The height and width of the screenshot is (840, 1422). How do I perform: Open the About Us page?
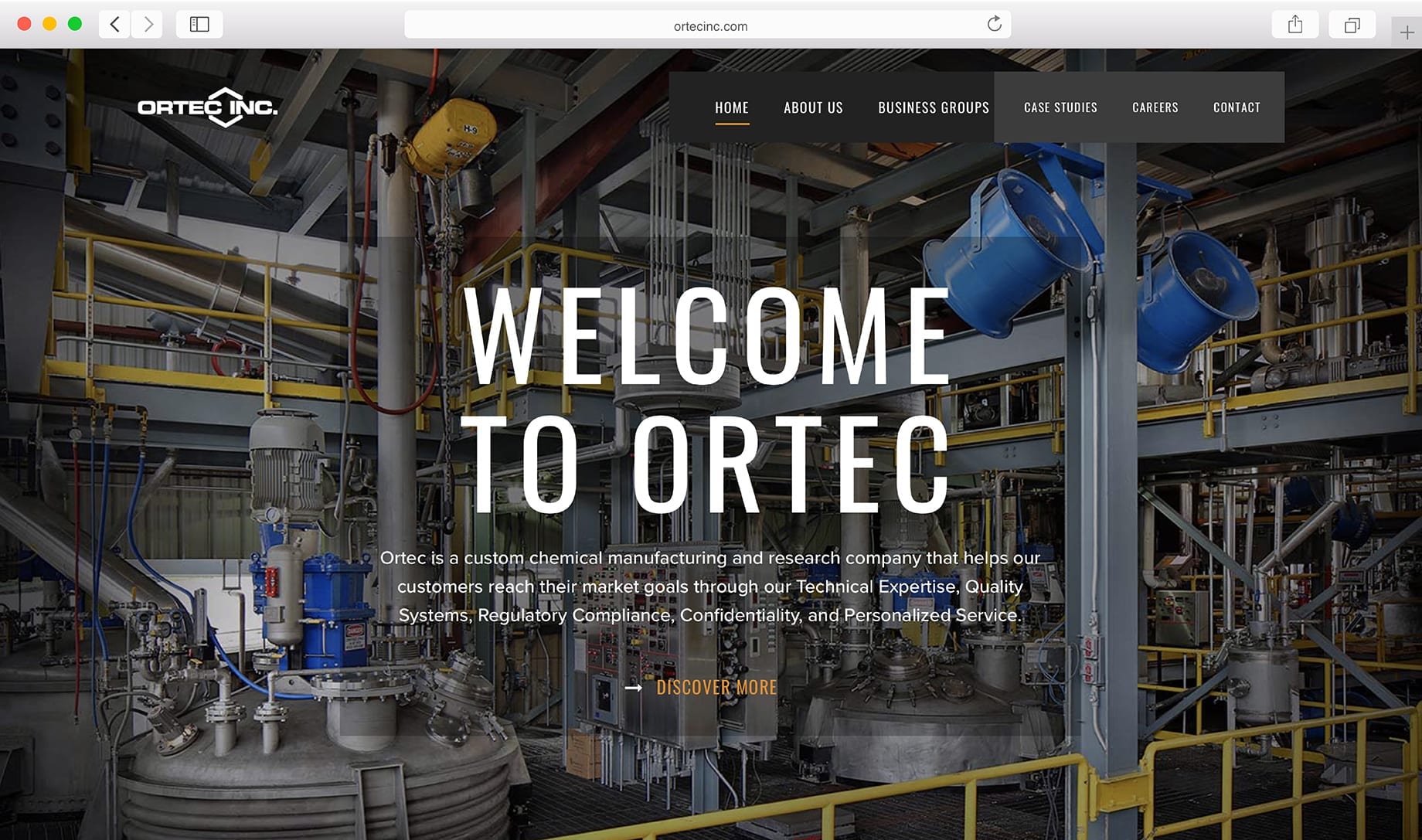(813, 107)
